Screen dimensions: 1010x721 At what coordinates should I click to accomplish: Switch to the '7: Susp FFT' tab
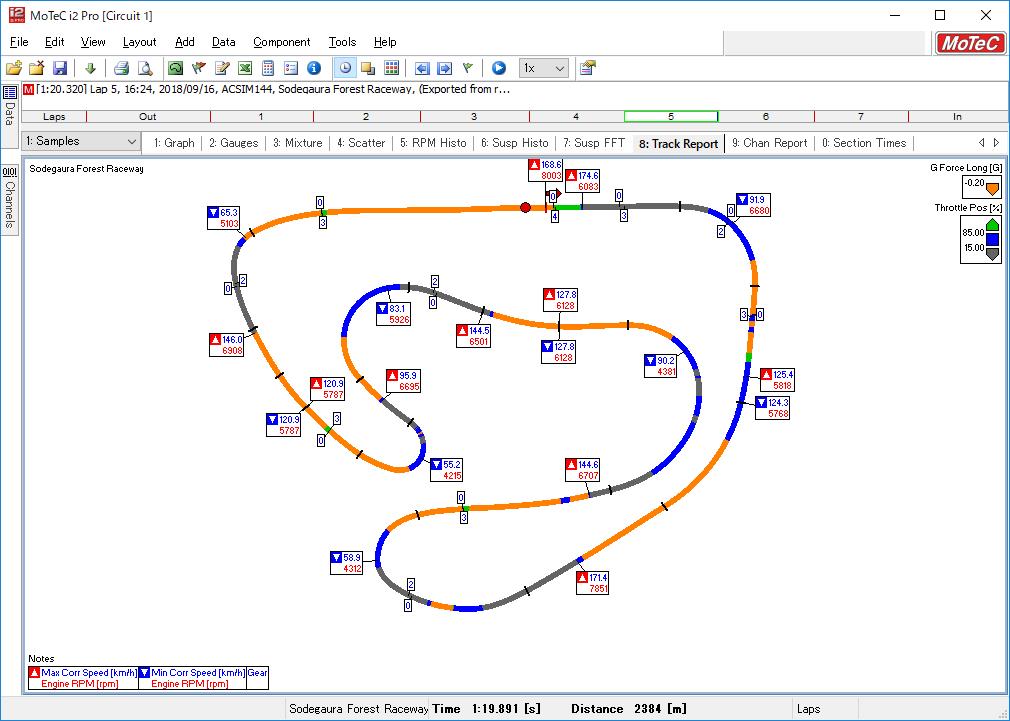594,143
